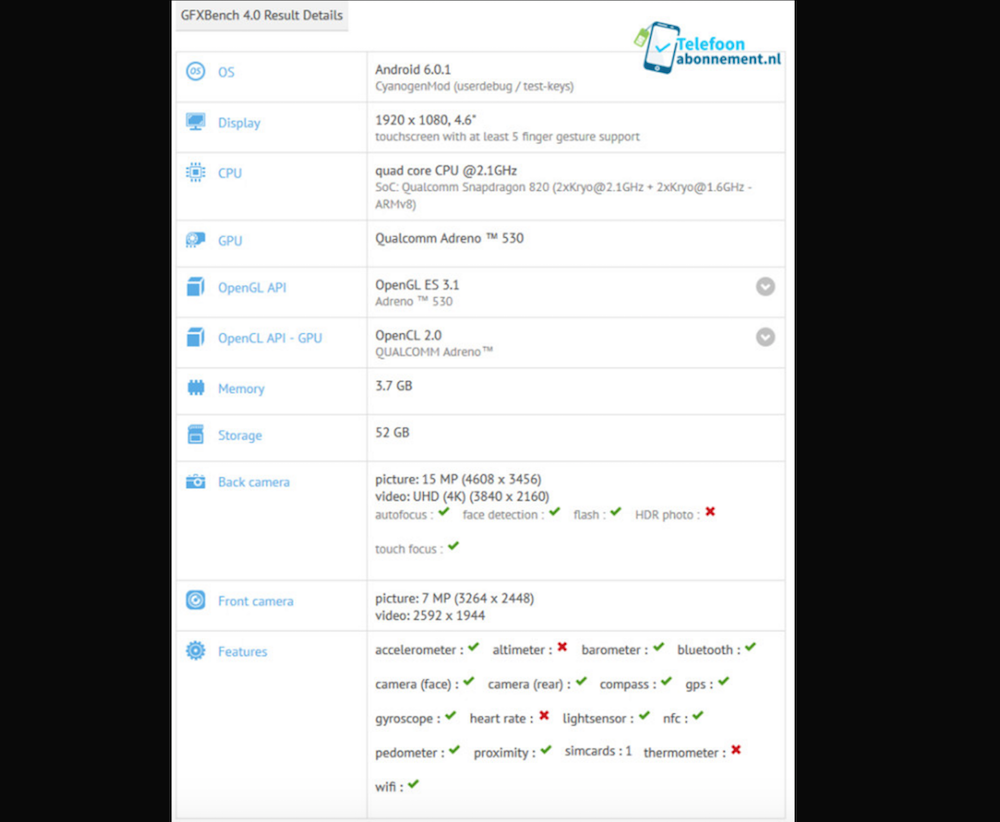Click the OS row icon
The image size is (1000, 822).
pos(196,71)
